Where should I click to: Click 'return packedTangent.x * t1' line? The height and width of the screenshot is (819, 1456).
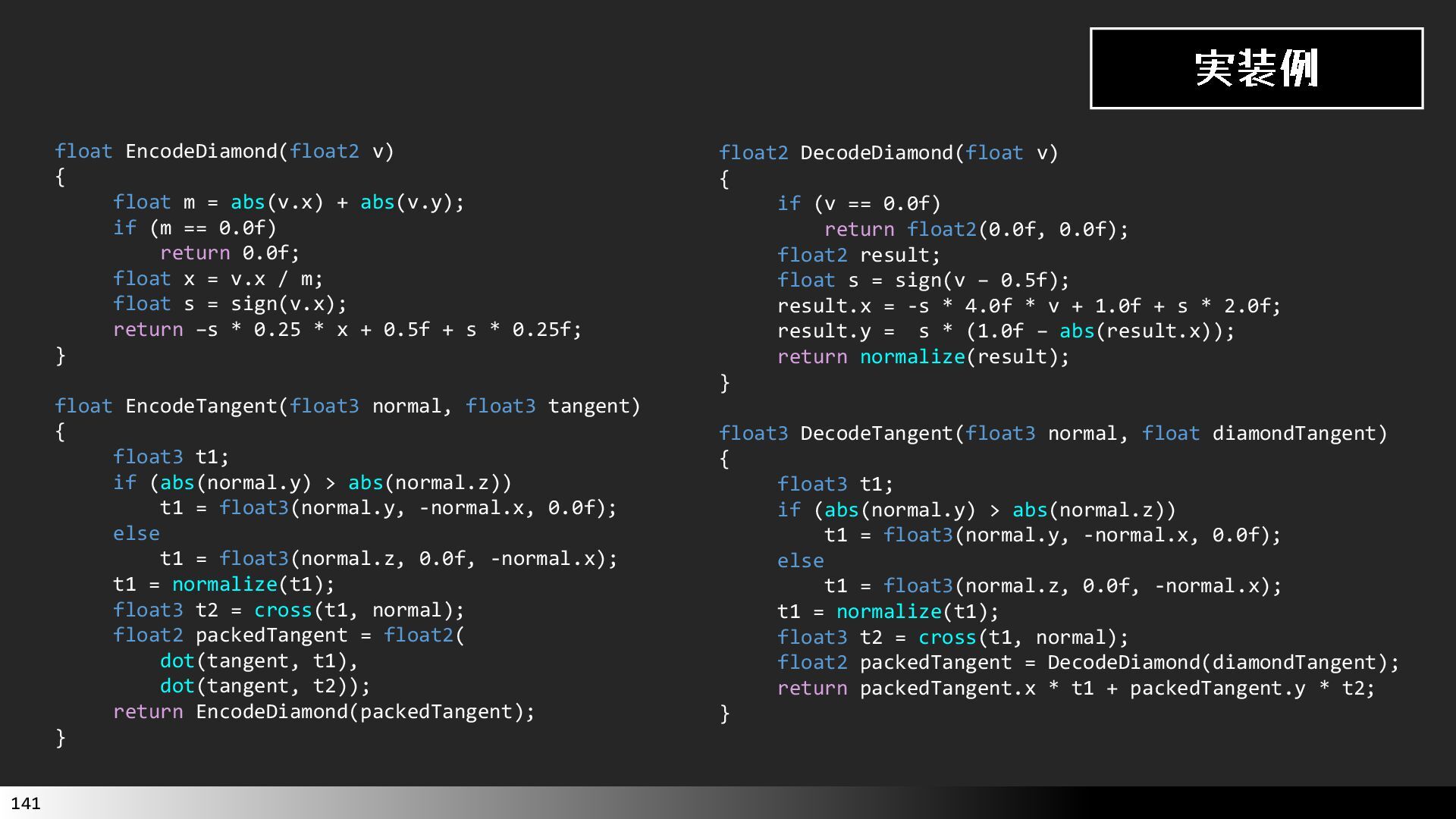pyautogui.click(x=1076, y=689)
